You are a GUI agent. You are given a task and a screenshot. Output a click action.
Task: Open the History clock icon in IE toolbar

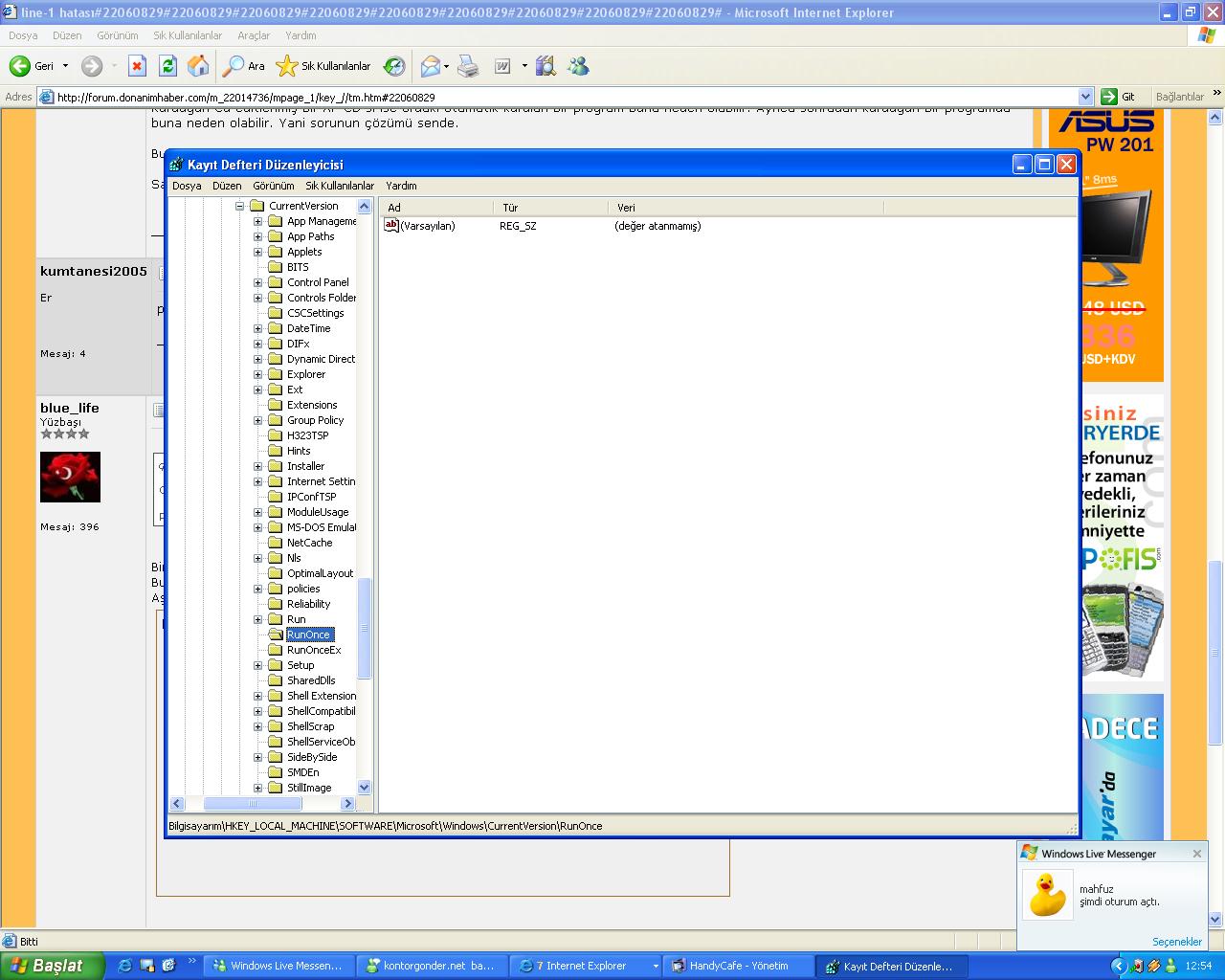pyautogui.click(x=394, y=66)
